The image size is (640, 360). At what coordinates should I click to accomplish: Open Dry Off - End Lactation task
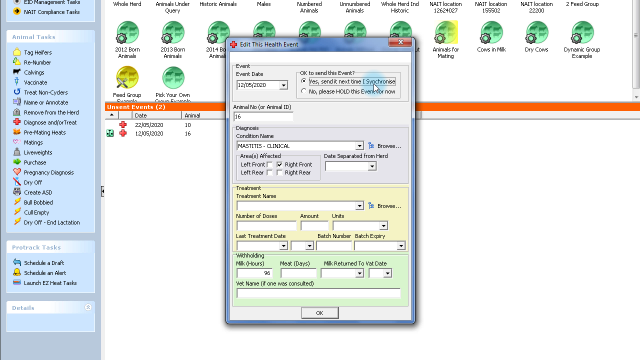click(x=51, y=222)
